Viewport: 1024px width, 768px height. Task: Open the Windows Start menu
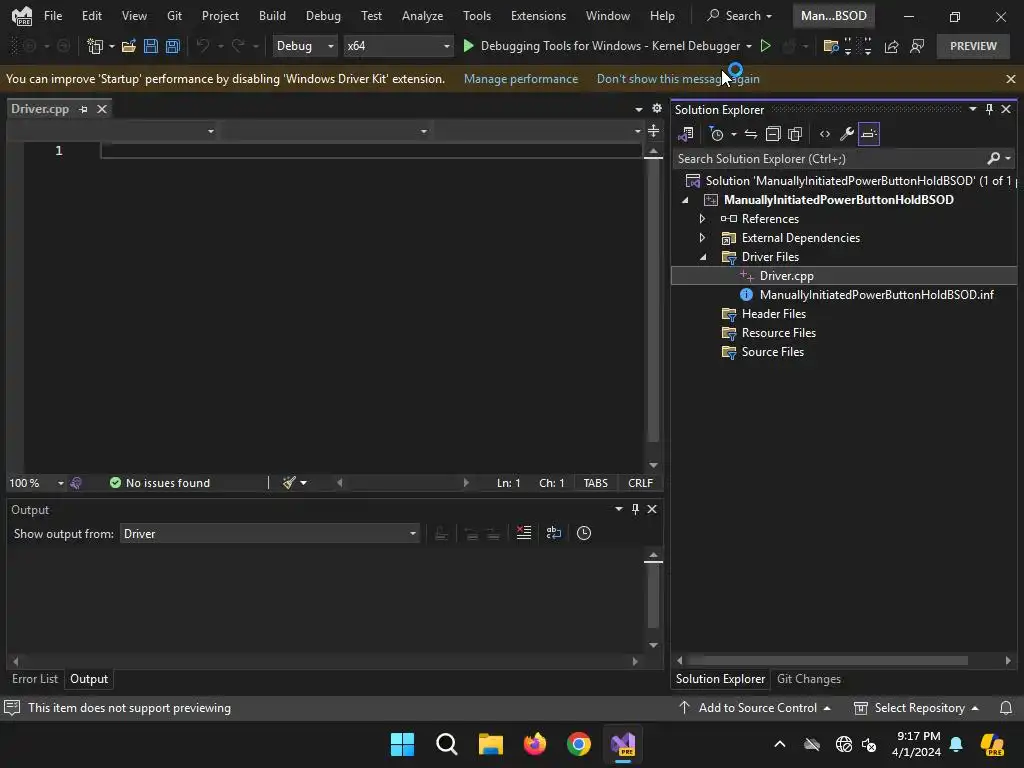(402, 744)
